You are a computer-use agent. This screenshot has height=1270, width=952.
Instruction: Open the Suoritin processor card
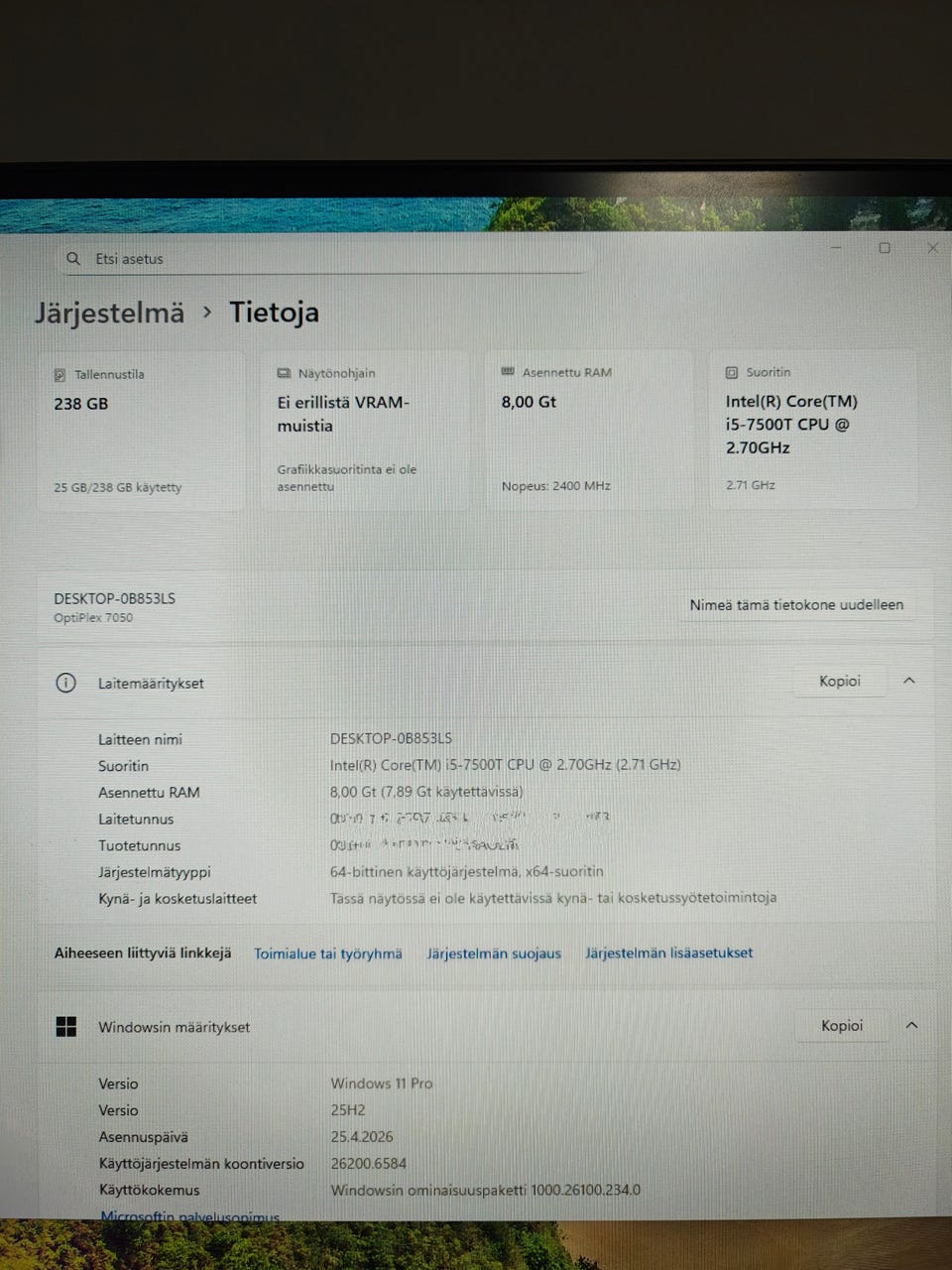click(813, 430)
